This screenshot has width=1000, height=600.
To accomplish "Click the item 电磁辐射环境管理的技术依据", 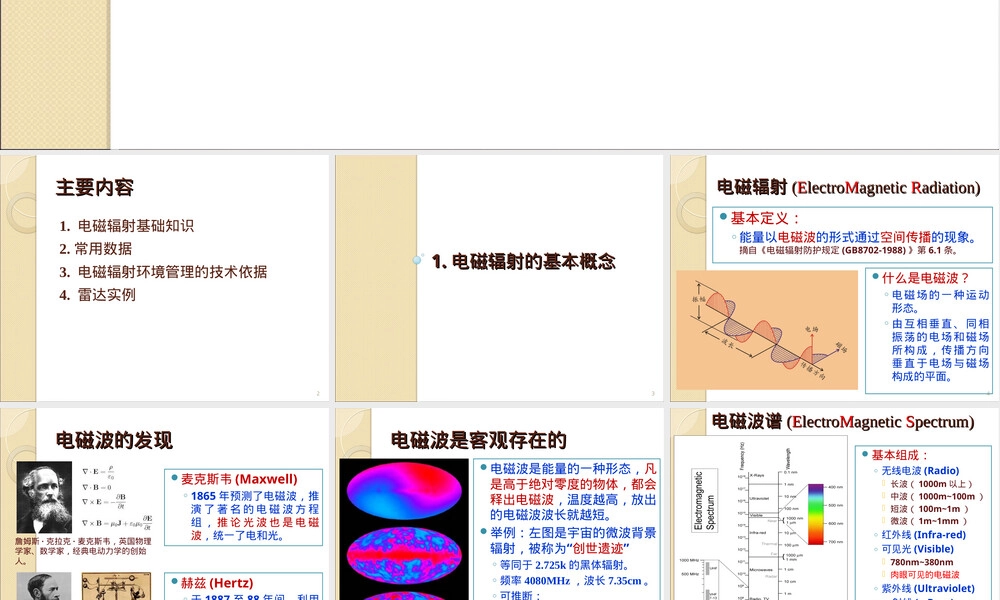I will (x=172, y=272).
